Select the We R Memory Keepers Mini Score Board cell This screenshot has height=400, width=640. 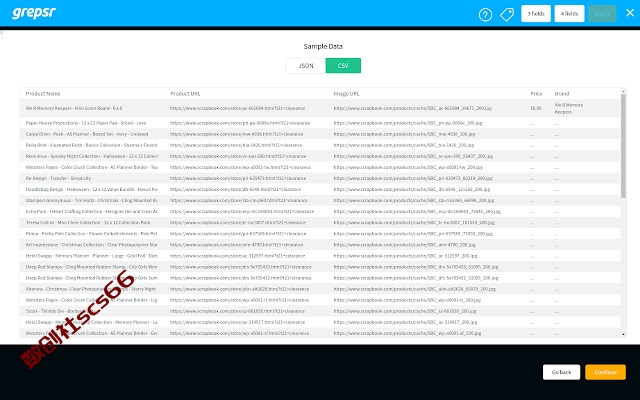(x=74, y=108)
